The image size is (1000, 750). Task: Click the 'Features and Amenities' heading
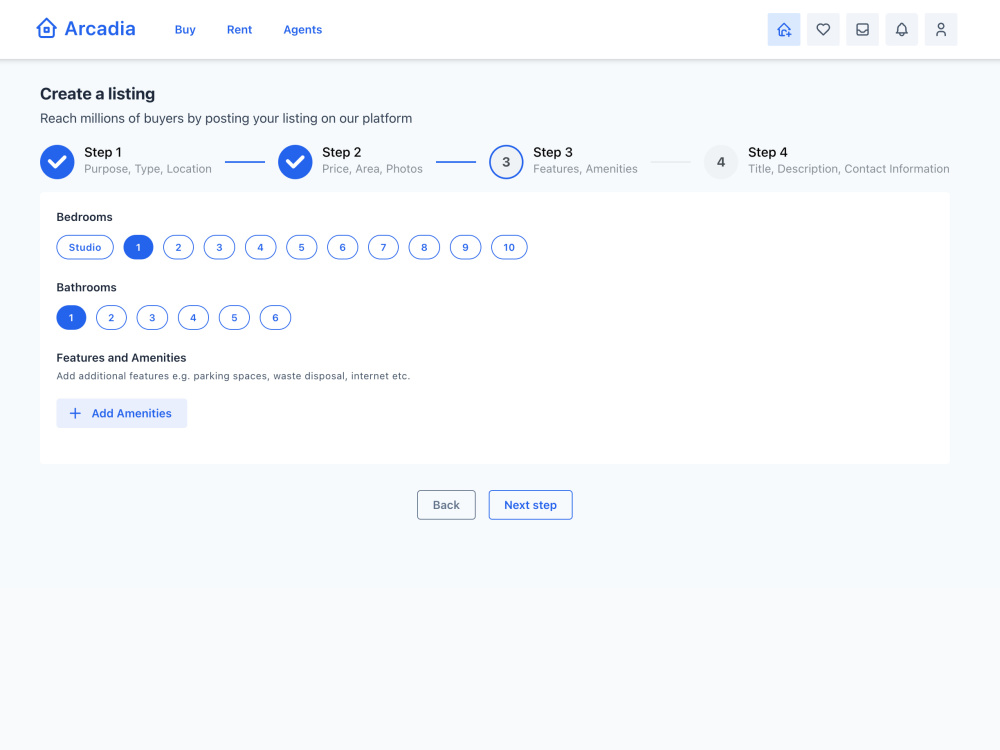(x=121, y=358)
